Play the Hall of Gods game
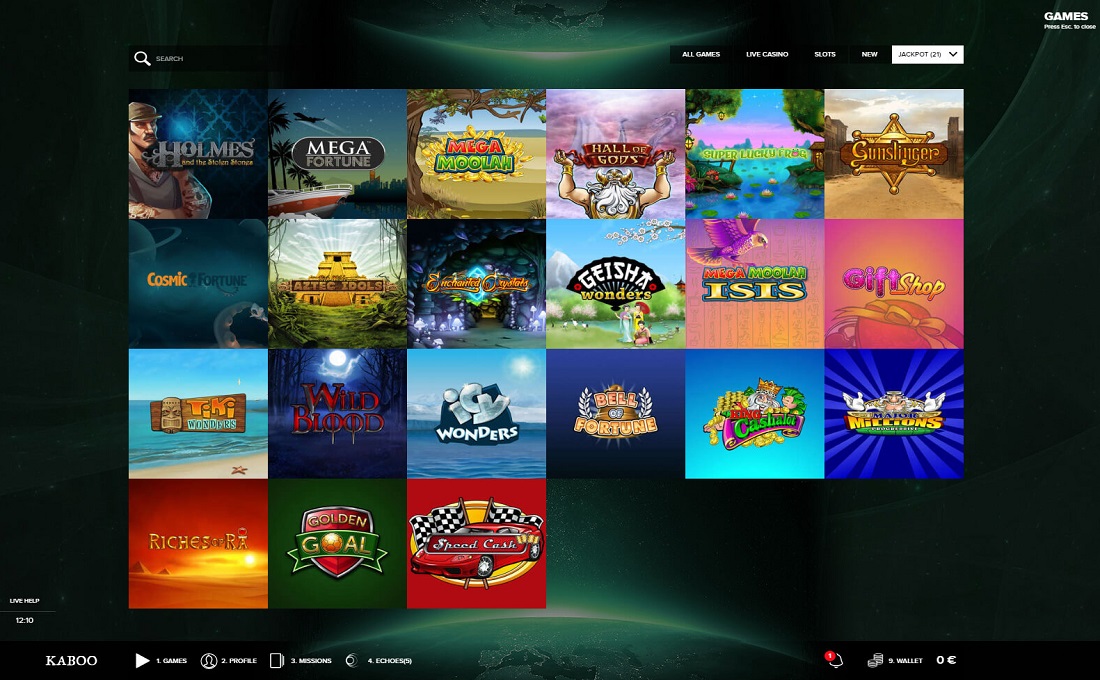Image resolution: width=1100 pixels, height=680 pixels. (615, 154)
